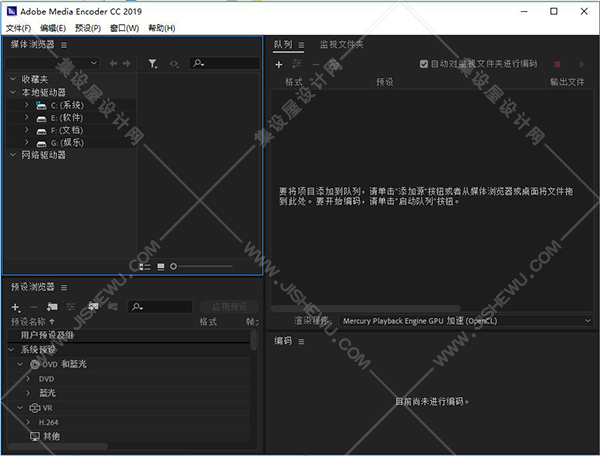Expand the DVD preset folder
This screenshot has height=456, width=600.
[x=28, y=379]
